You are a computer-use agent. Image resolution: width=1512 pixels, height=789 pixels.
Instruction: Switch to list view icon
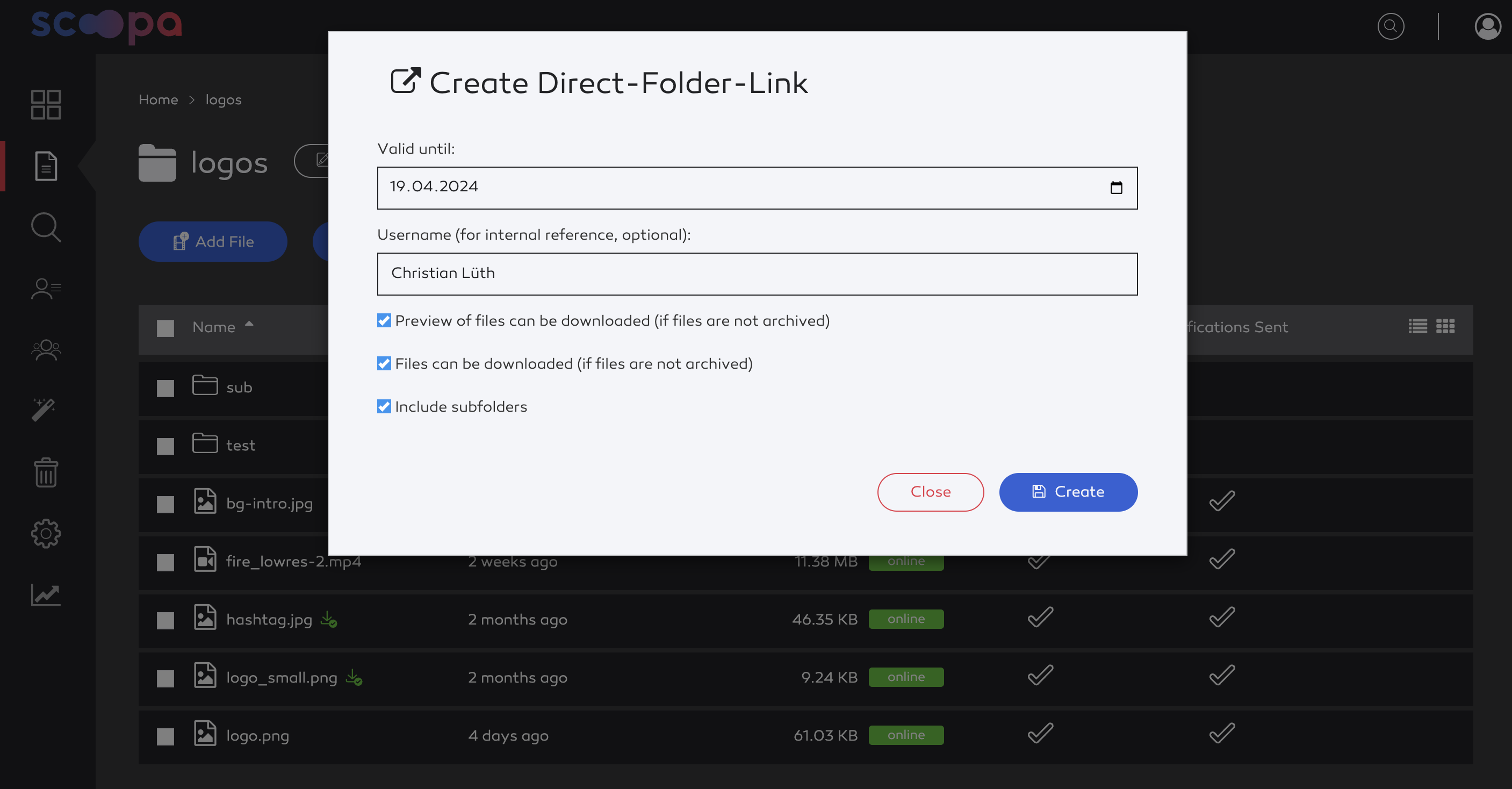coord(1418,326)
